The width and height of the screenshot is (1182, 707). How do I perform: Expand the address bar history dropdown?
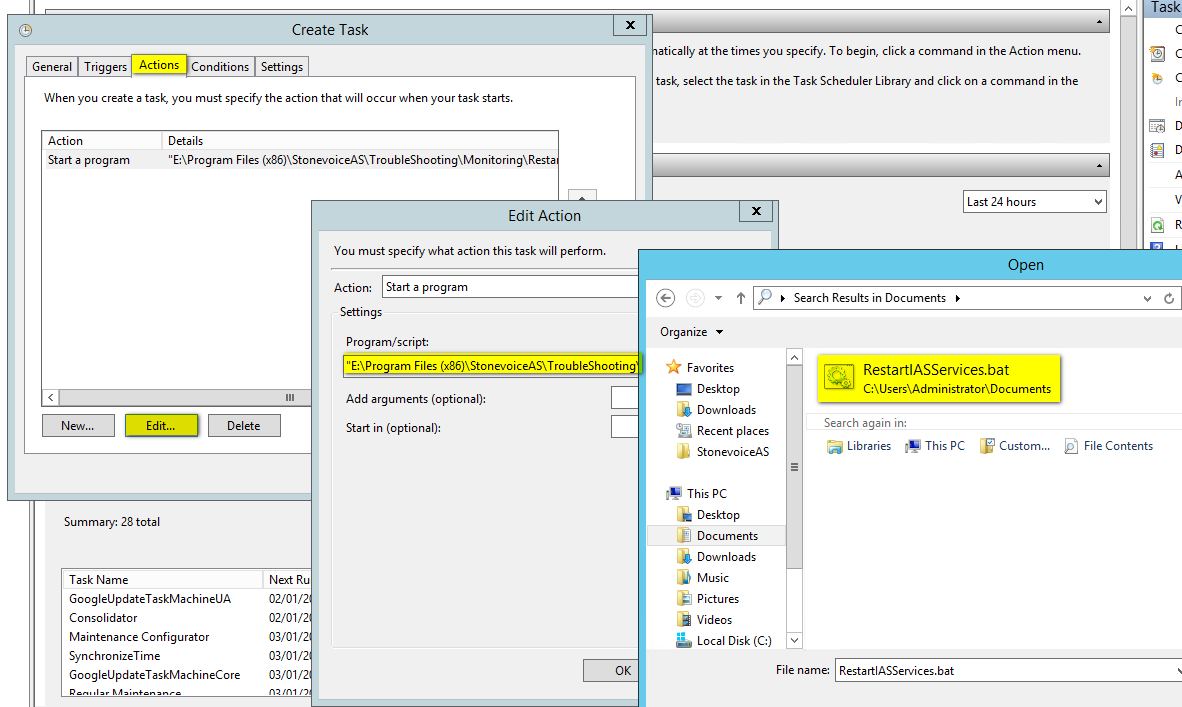coord(1147,298)
